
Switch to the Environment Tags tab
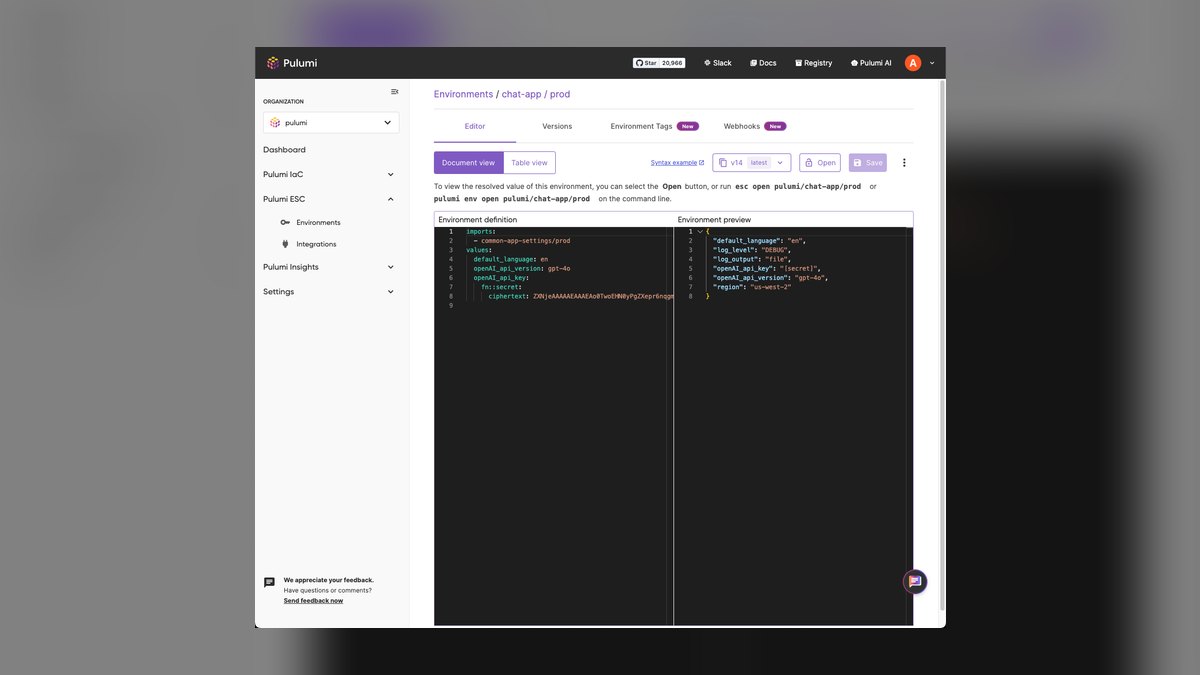tap(654, 127)
